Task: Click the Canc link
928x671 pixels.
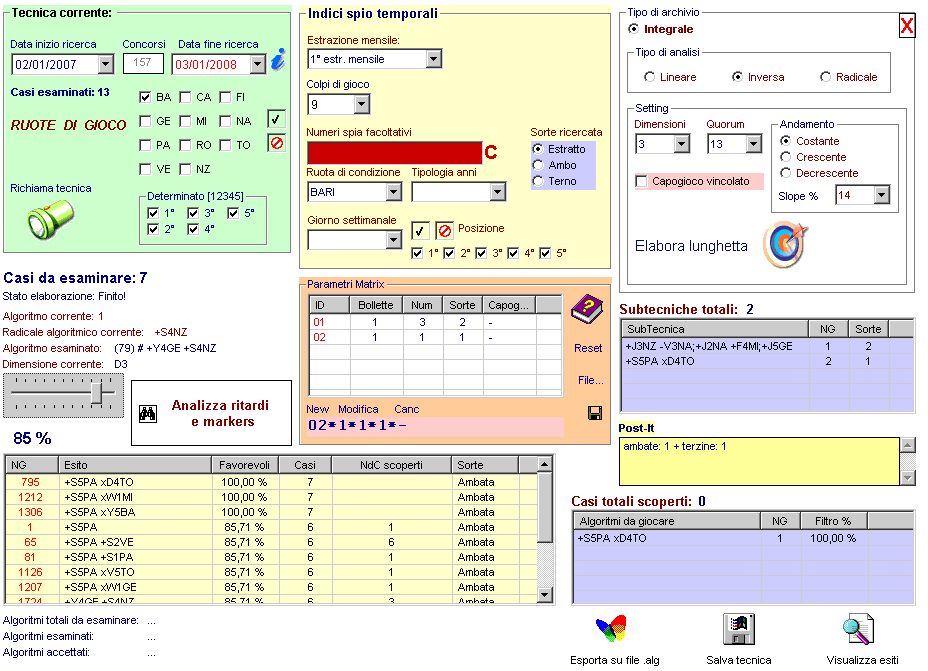Action: coord(407,409)
